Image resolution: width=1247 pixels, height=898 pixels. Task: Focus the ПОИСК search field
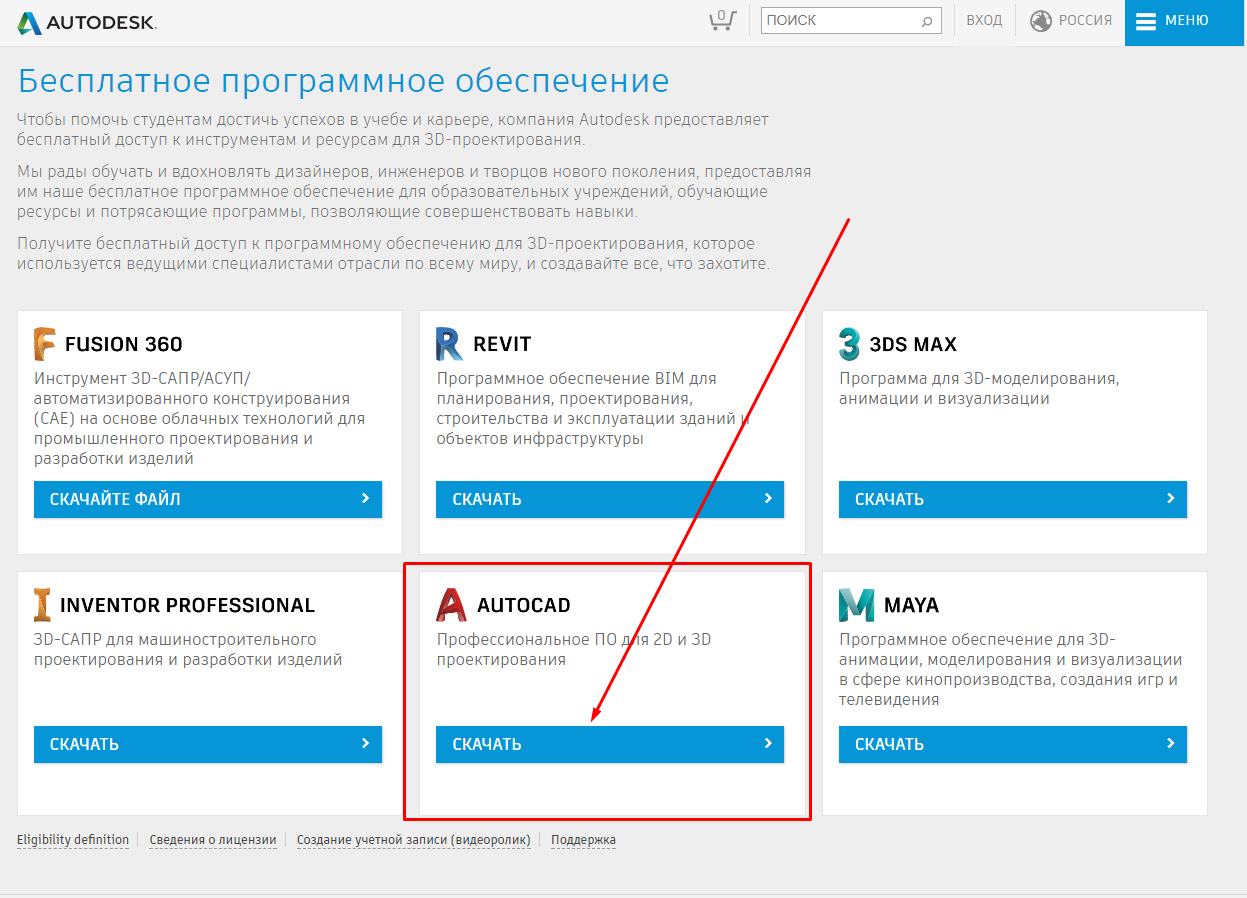click(x=838, y=21)
